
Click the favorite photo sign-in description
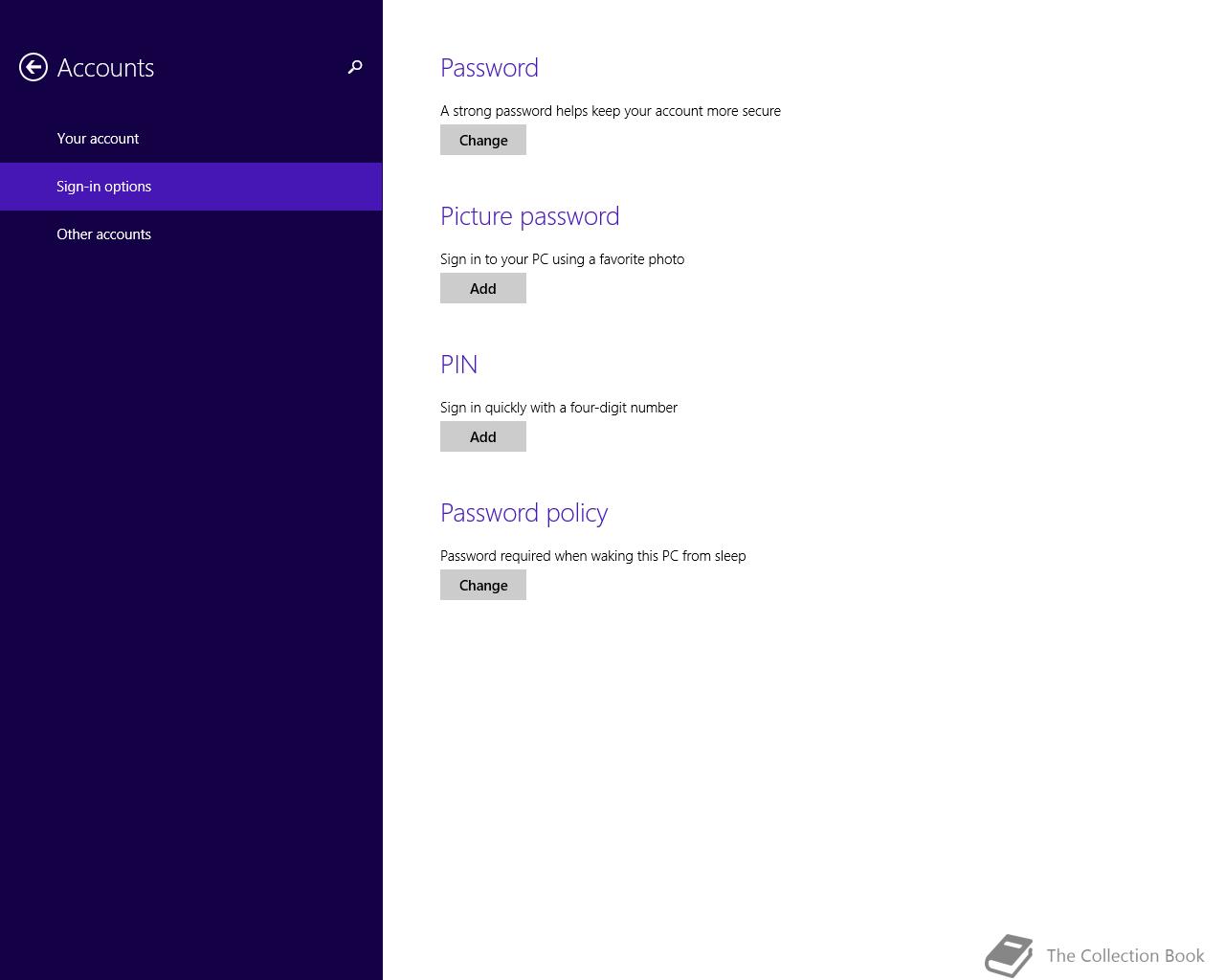562,258
